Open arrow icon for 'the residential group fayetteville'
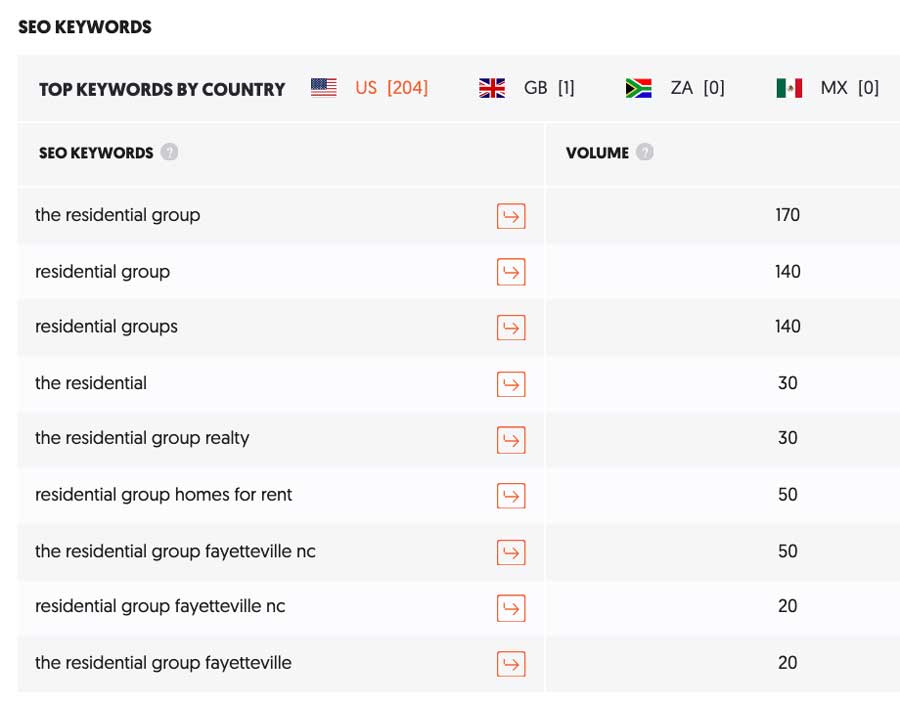Image resolution: width=900 pixels, height=704 pixels. point(511,664)
